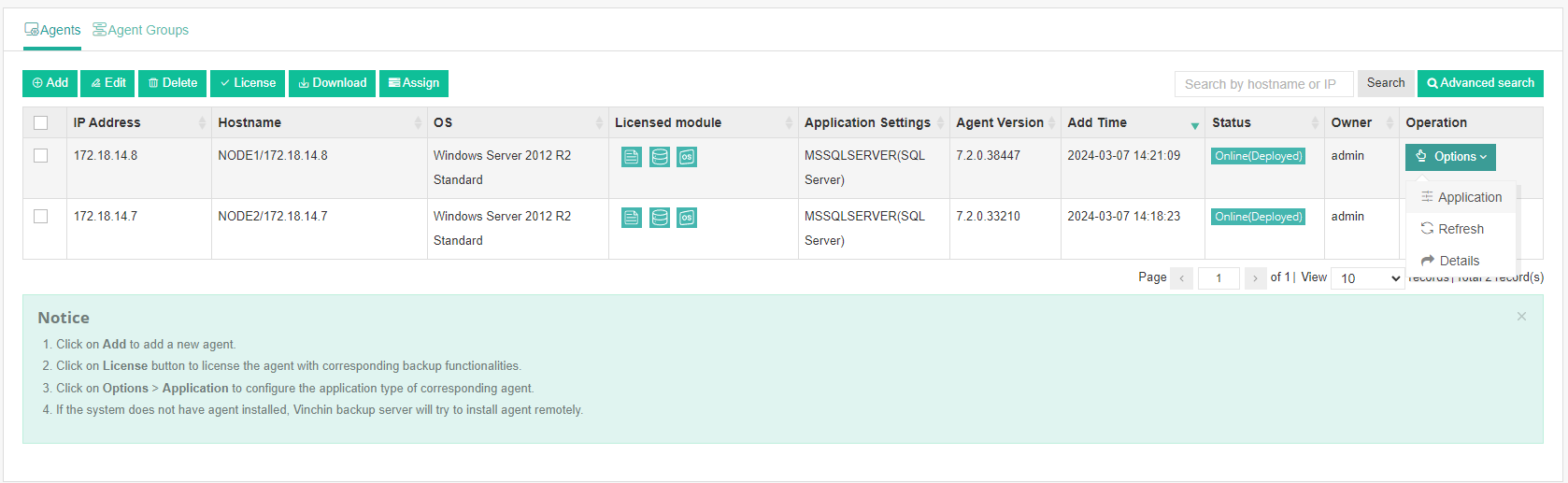Click the Edit button
The height and width of the screenshot is (483, 1568).
pos(107,83)
